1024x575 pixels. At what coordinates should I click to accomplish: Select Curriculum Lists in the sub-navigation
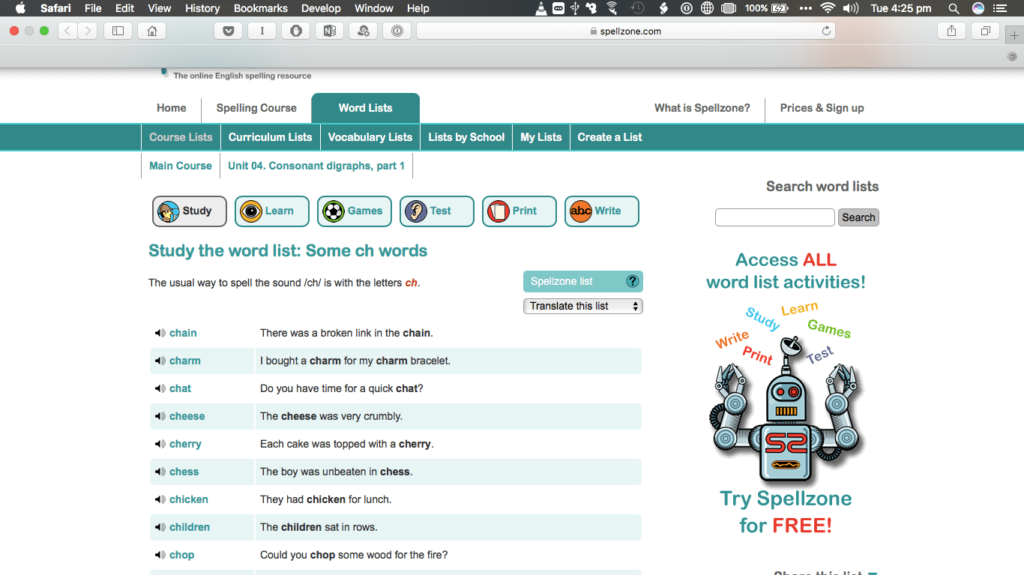pos(270,137)
